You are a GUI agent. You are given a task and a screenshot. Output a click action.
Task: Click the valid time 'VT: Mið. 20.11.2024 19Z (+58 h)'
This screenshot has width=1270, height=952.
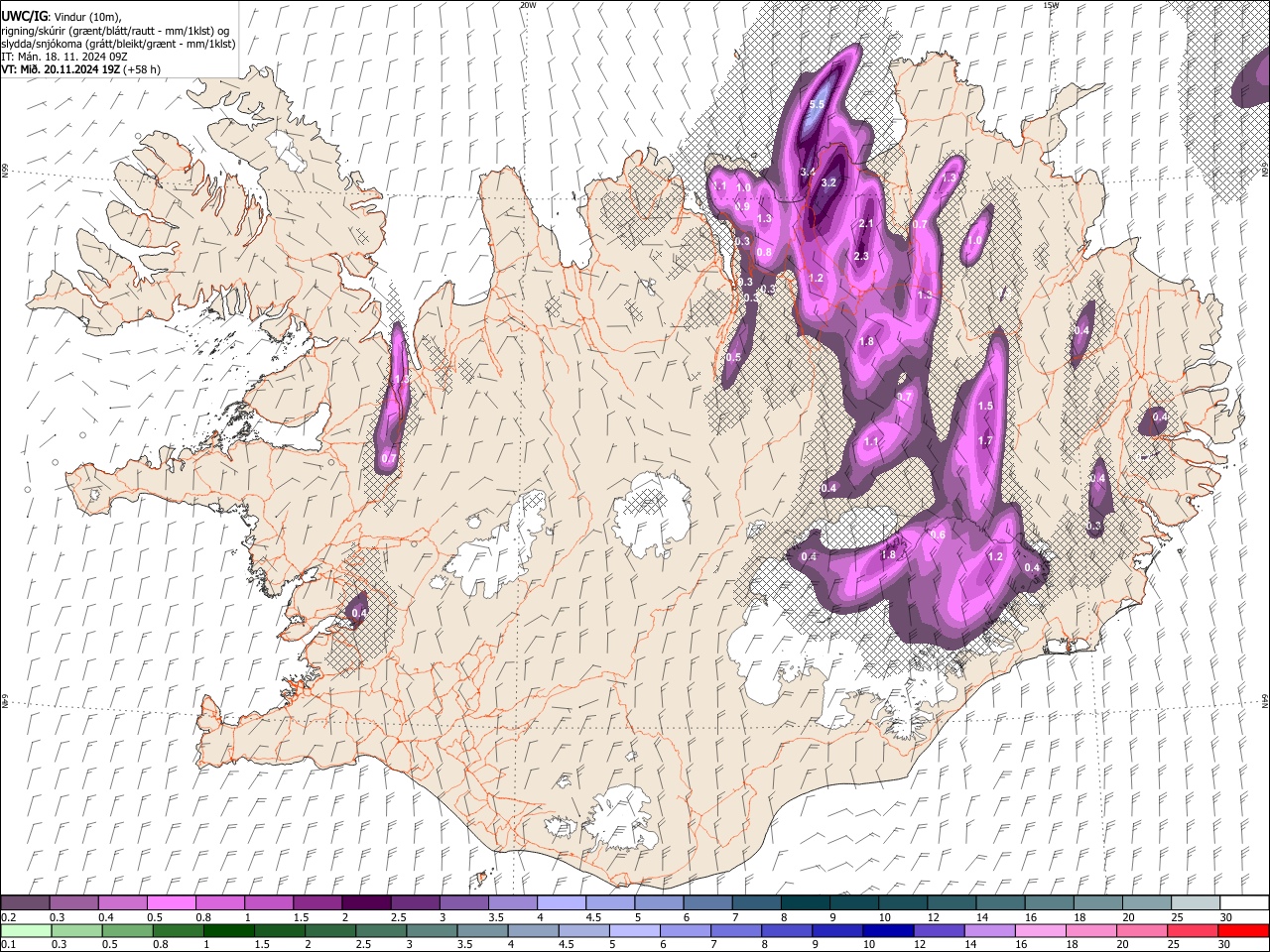coord(81,69)
